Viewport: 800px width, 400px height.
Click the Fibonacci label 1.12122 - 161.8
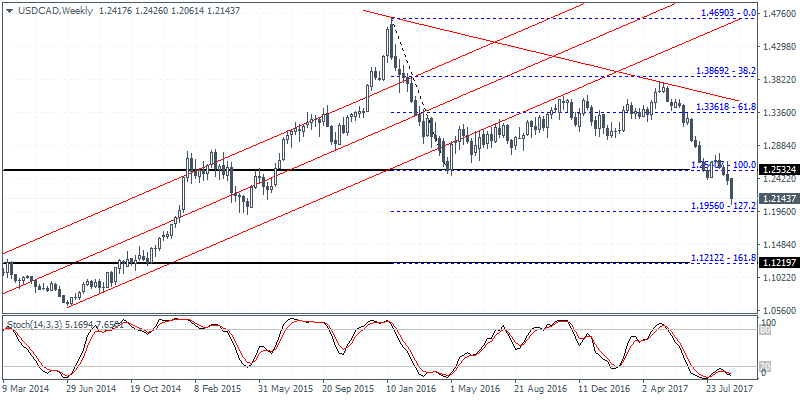point(723,258)
